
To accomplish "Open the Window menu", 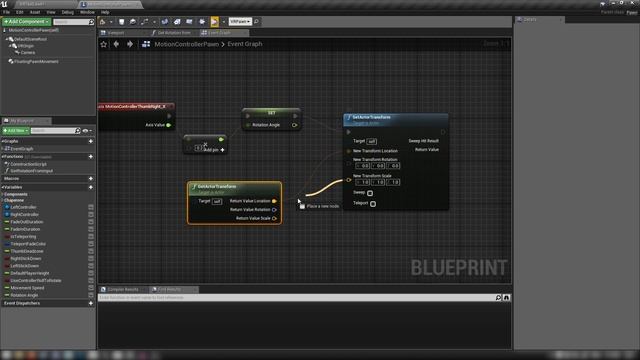I will (x=87, y=12).
